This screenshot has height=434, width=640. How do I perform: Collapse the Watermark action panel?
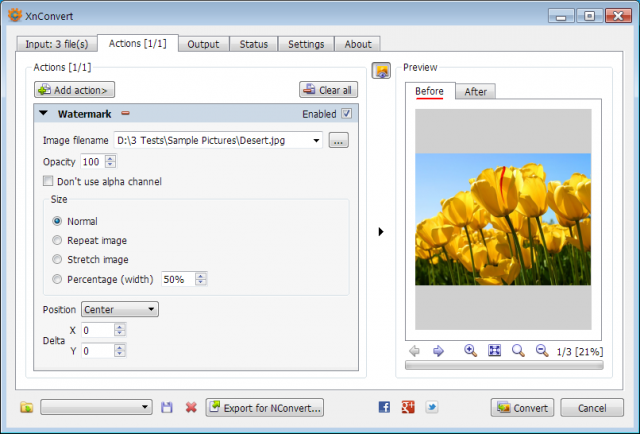tap(43, 114)
